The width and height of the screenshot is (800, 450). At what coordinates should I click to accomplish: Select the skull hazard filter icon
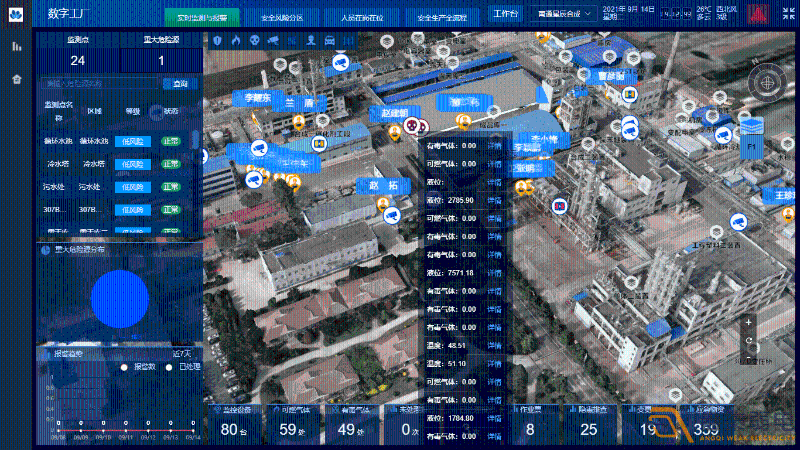[254, 40]
